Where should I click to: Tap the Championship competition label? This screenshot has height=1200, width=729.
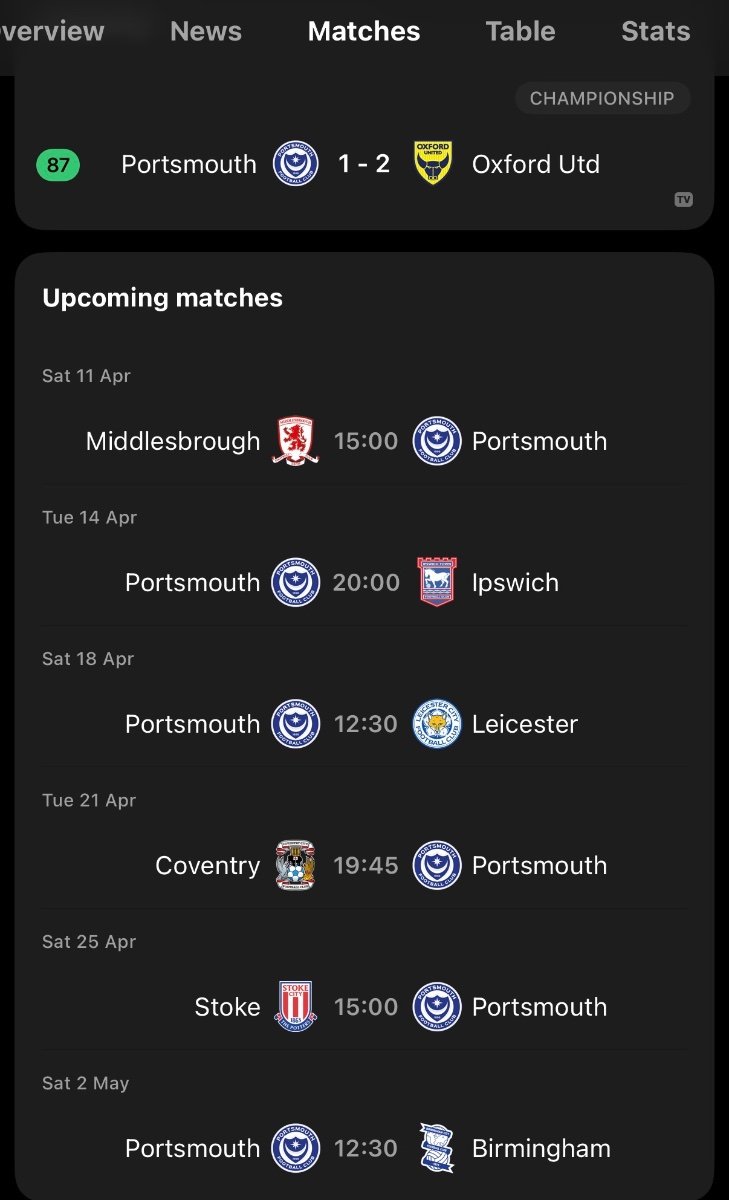pyautogui.click(x=602, y=99)
